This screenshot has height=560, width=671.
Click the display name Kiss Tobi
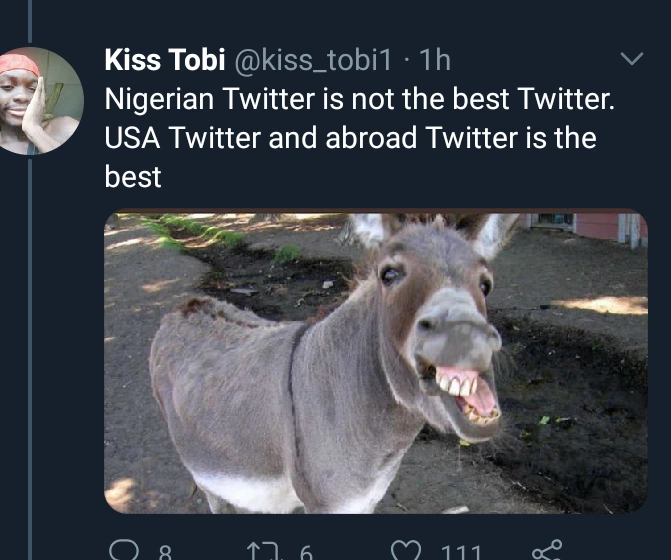(165, 61)
